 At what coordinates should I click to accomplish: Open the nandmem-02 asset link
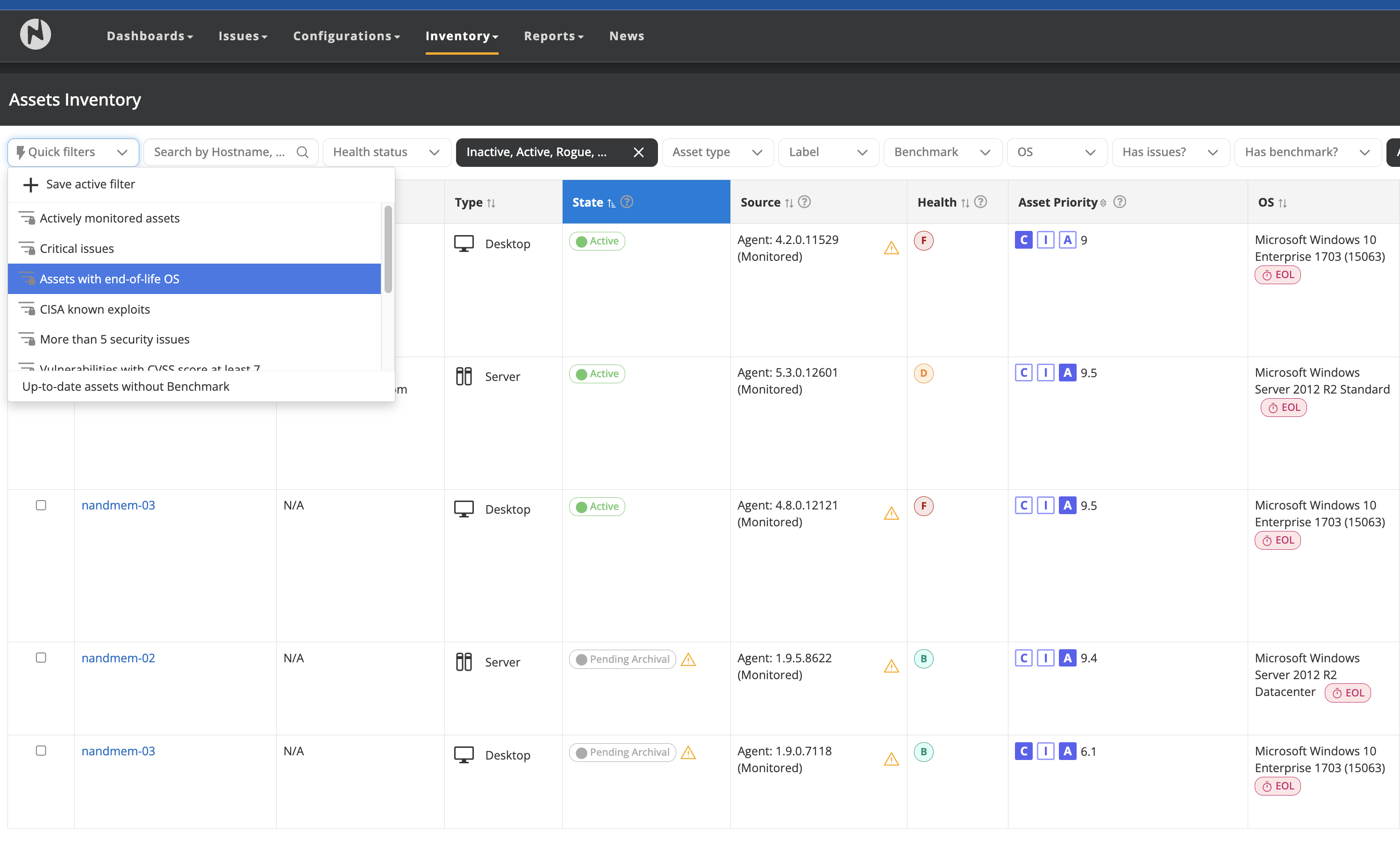click(118, 658)
